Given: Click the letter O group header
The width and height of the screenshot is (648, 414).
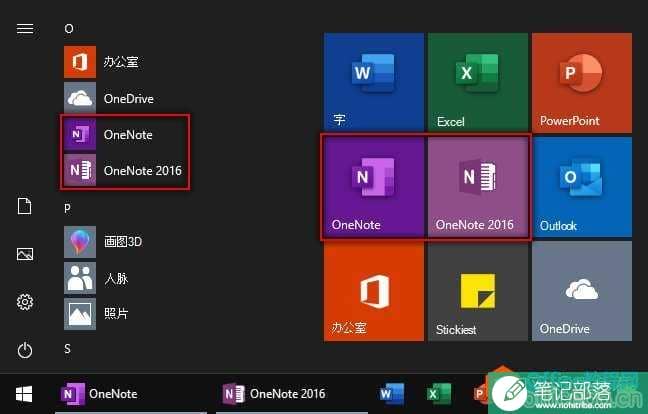Looking at the screenshot, I should [69, 29].
